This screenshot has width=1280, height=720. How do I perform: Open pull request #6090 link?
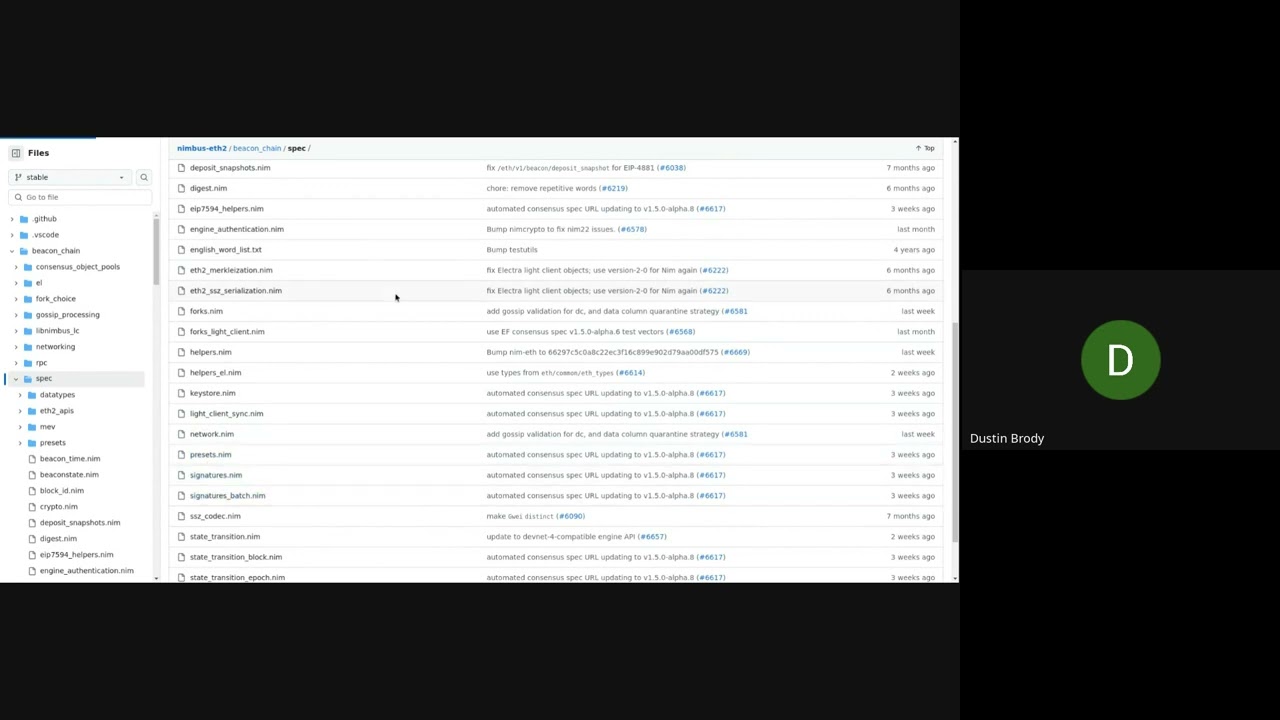point(571,516)
